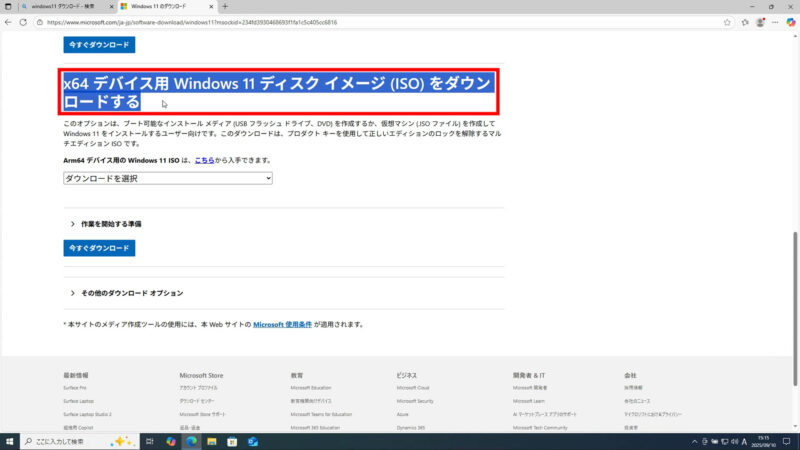Click the top '今すぐダウンロード' button
The image size is (800, 450).
point(99,45)
